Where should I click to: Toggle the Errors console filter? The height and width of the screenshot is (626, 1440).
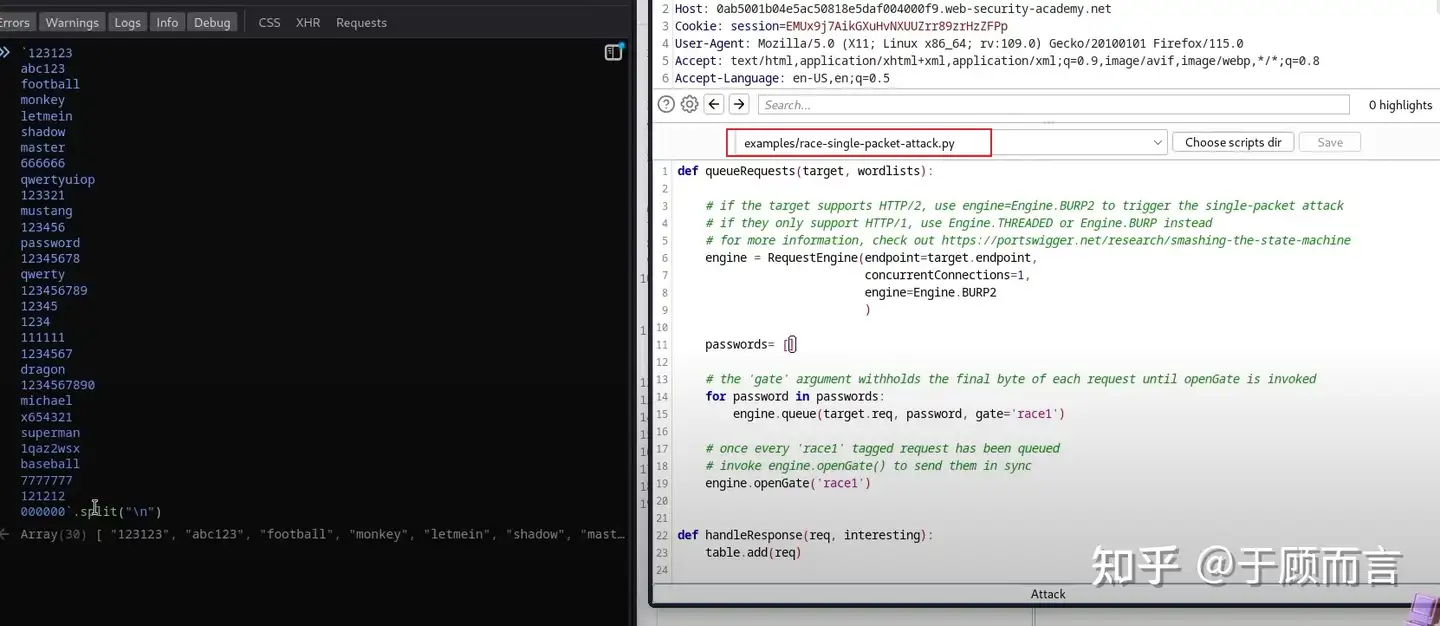tap(15, 22)
